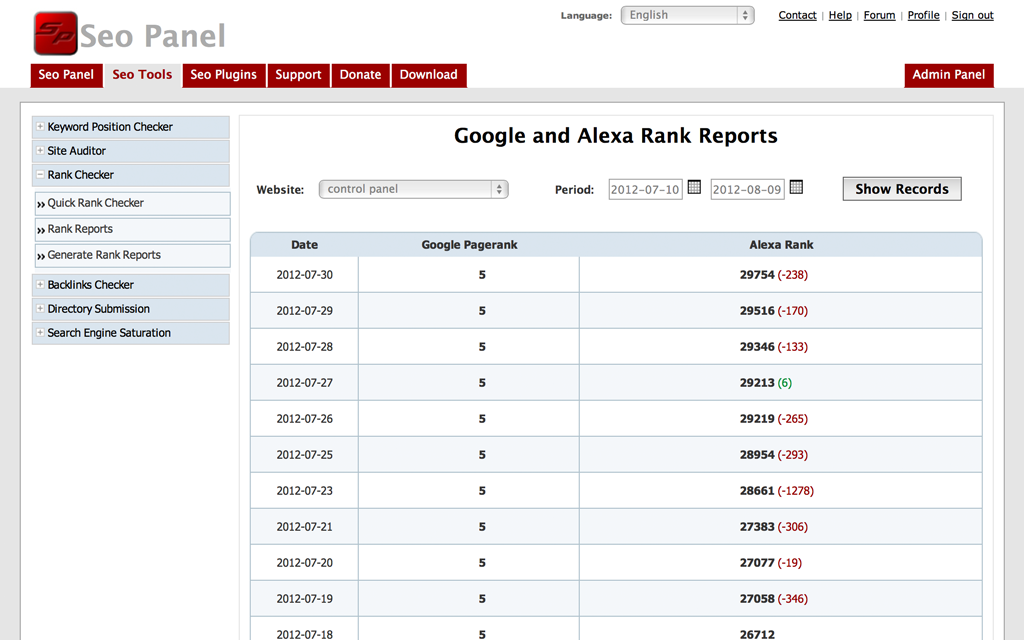The image size is (1024, 640).
Task: Expand the Site Auditor menu
Action: (76, 151)
